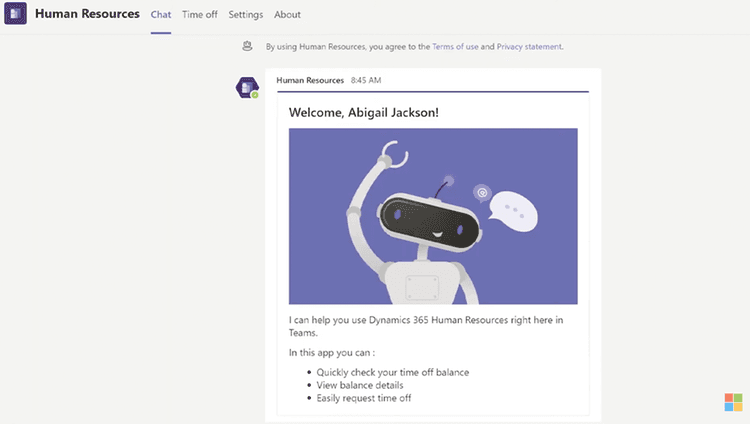
Task: Open the Time off tab
Action: pos(199,15)
